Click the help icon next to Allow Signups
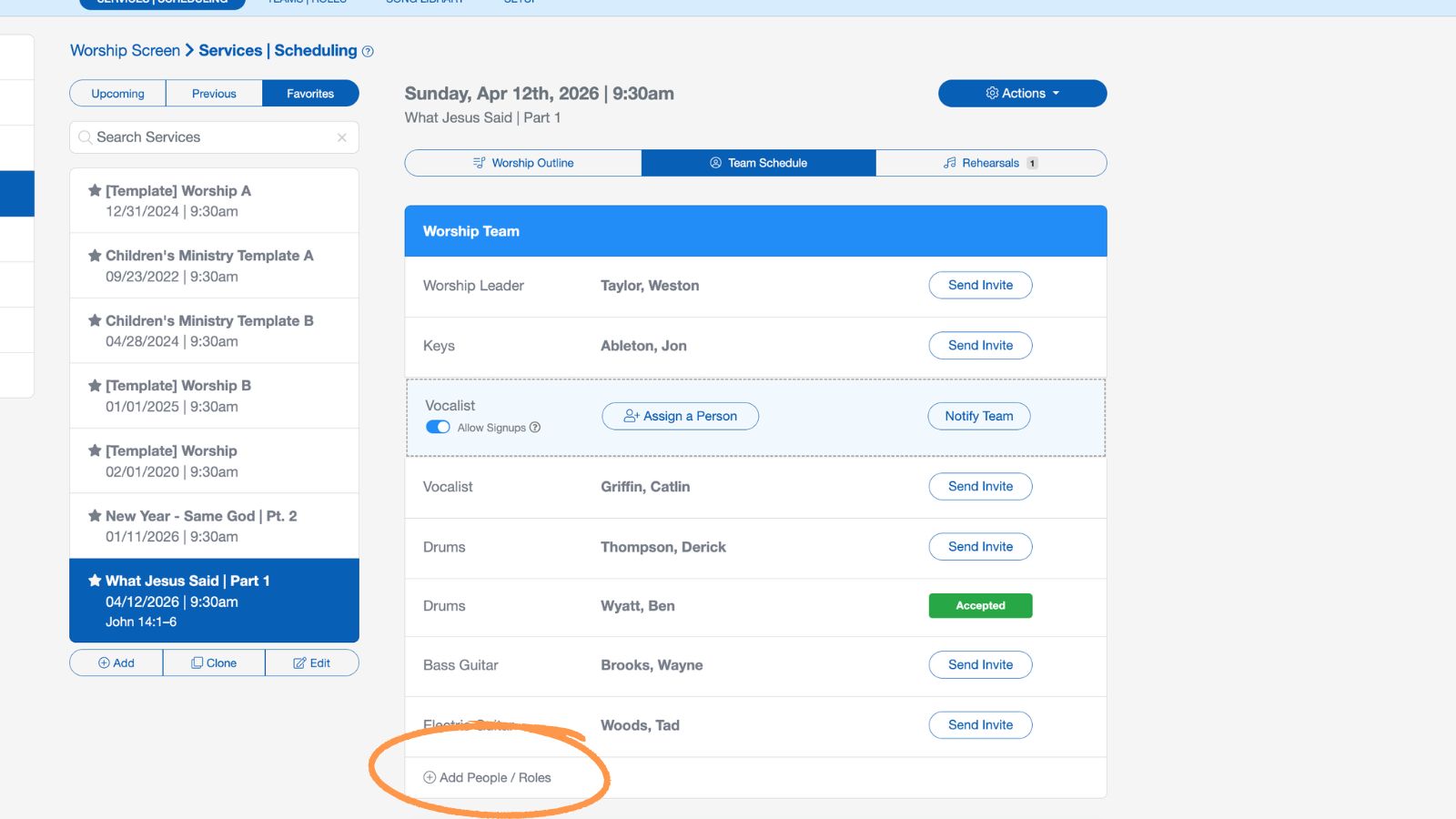This screenshot has width=1456, height=819. click(x=534, y=427)
